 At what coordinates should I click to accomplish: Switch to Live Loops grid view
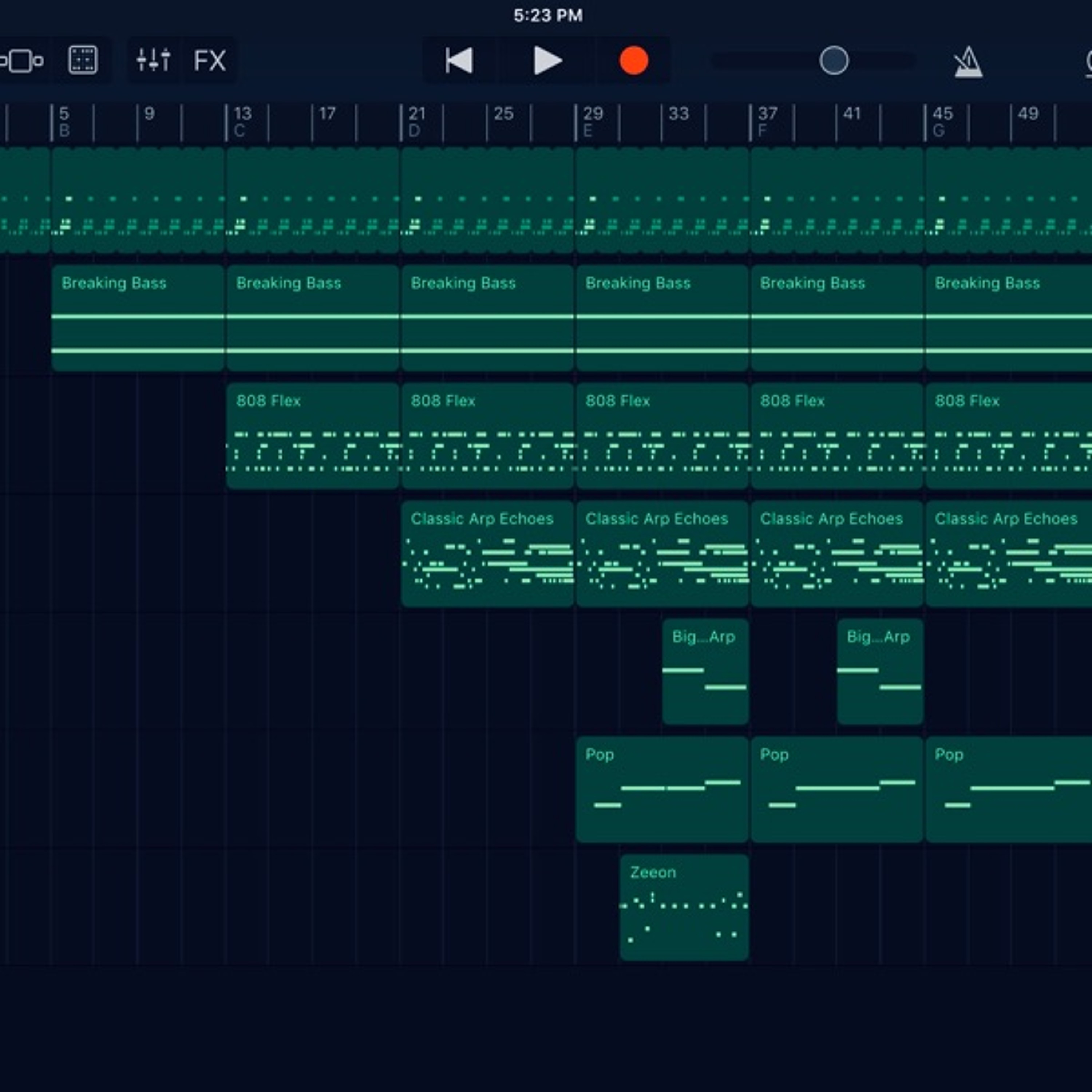pyautogui.click(x=83, y=60)
